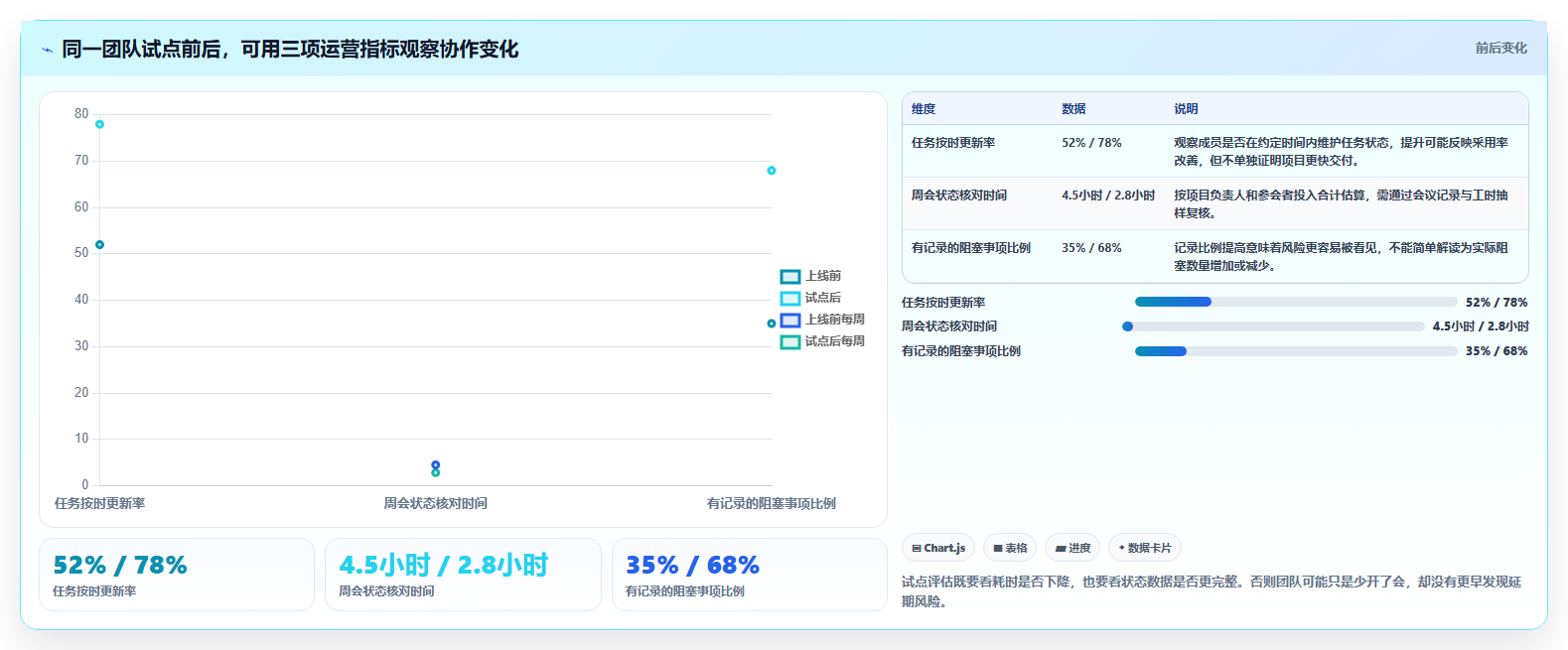
Task: Click the 数据 table column header
Action: [x=1073, y=109]
